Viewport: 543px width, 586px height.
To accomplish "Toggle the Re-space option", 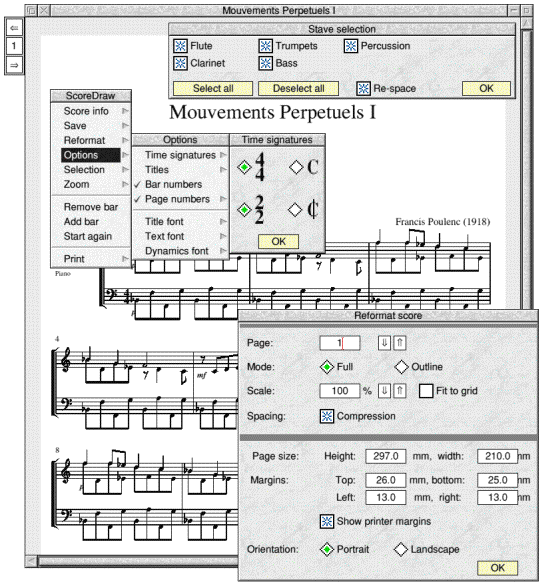I will click(x=363, y=89).
